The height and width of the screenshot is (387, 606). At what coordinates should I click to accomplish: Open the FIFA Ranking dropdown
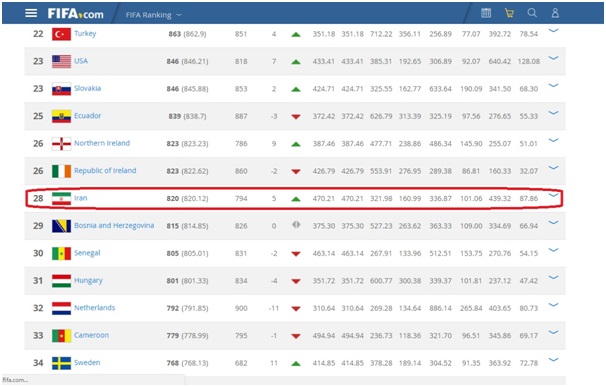(x=153, y=15)
